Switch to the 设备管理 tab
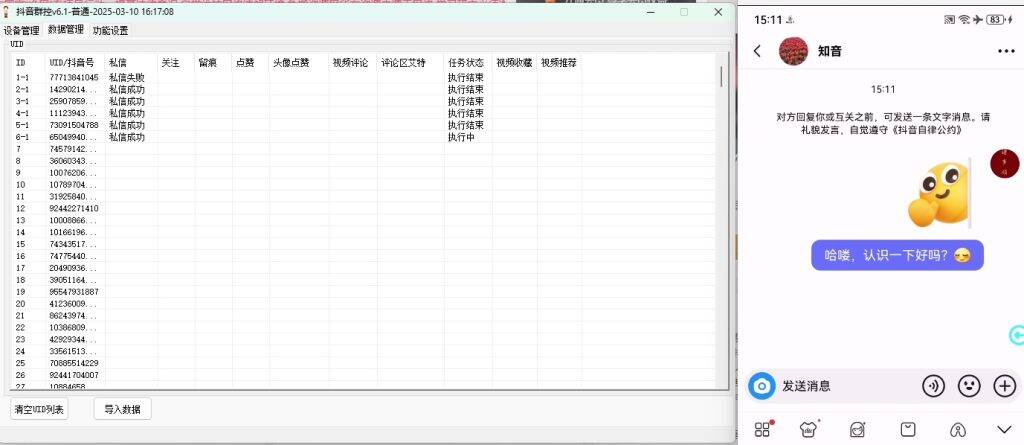The height and width of the screenshot is (445, 1024). pyautogui.click(x=22, y=31)
